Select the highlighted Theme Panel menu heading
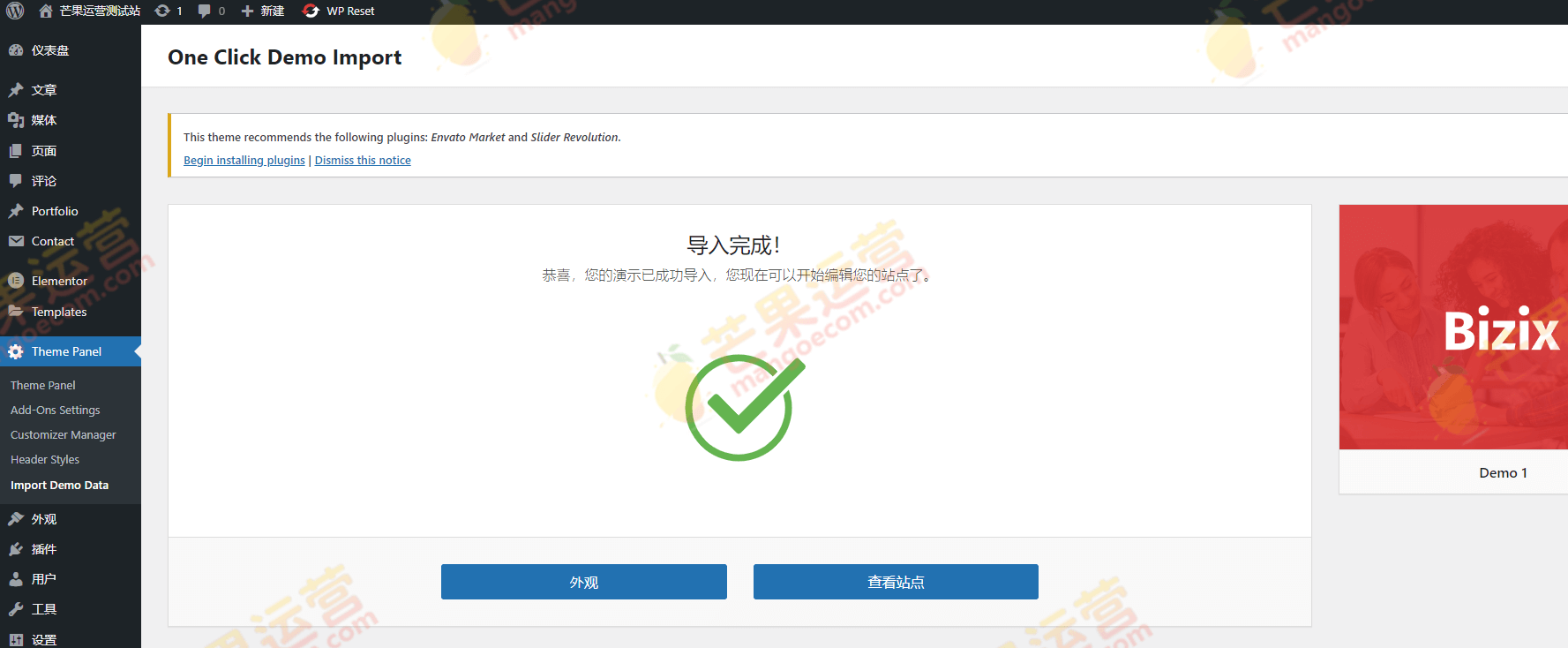 (x=71, y=351)
